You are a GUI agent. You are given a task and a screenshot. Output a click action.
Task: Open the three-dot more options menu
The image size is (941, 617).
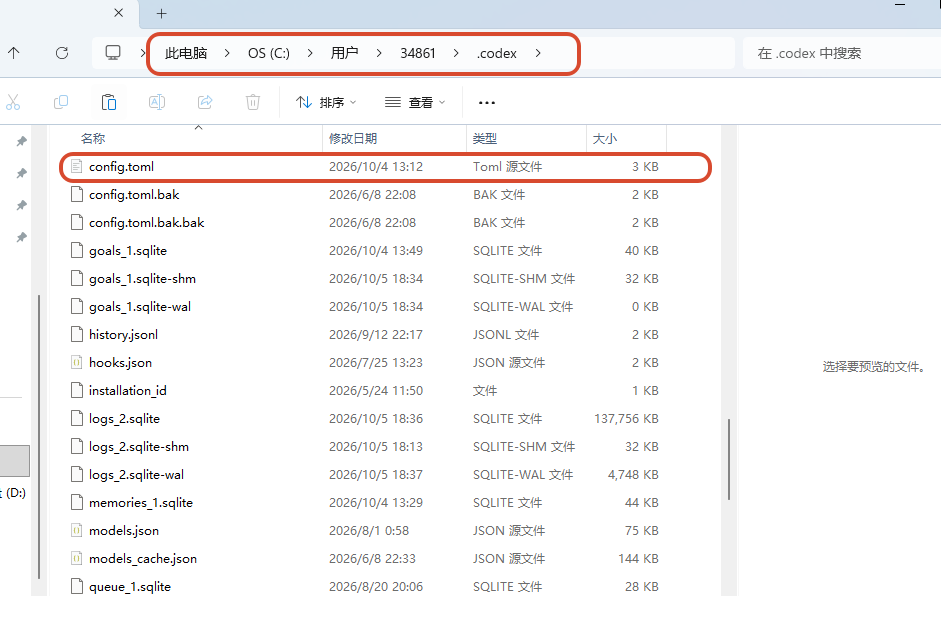487,103
